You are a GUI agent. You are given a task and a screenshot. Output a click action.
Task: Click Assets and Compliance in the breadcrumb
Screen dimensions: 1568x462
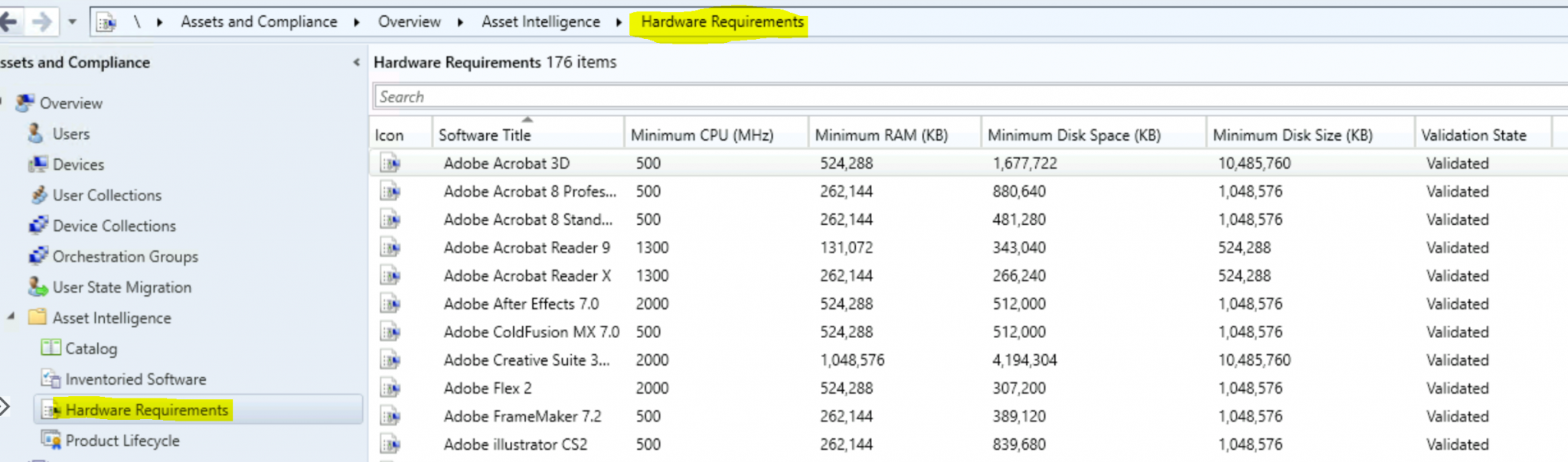tap(259, 22)
